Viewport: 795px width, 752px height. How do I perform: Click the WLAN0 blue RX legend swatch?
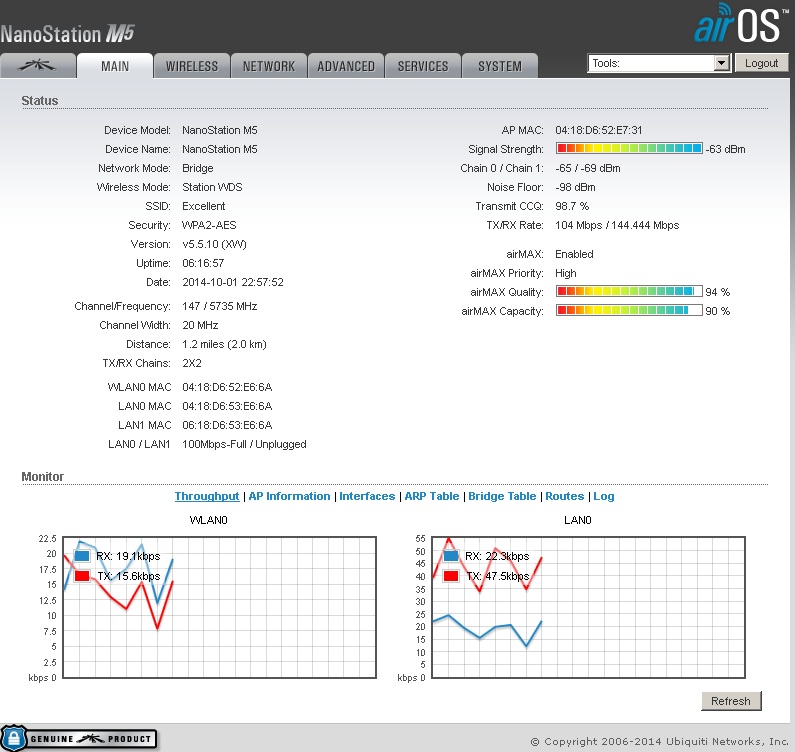pos(83,556)
